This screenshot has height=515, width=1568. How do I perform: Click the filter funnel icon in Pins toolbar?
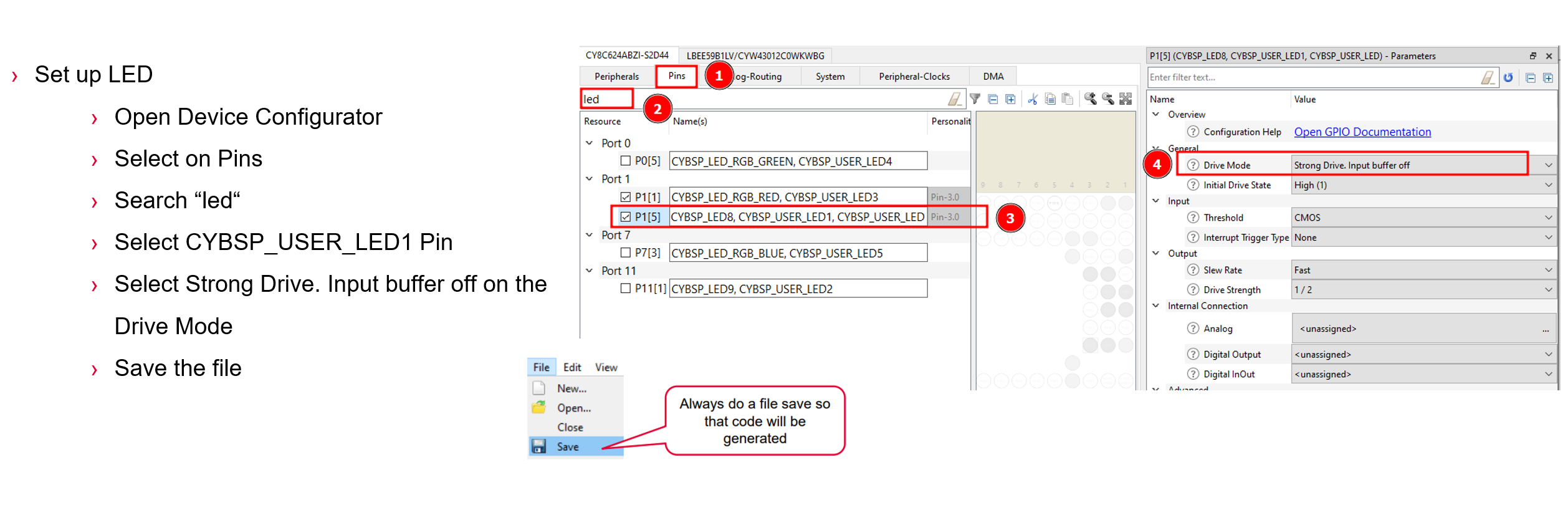click(975, 99)
